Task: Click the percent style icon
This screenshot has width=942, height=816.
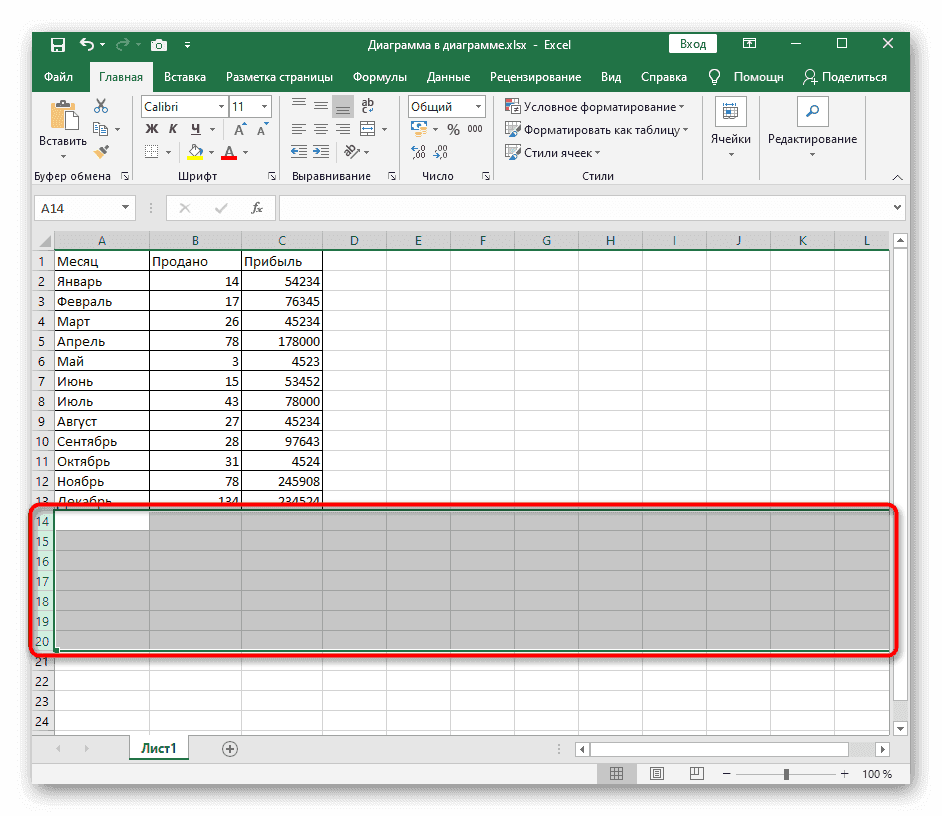Action: tap(453, 130)
